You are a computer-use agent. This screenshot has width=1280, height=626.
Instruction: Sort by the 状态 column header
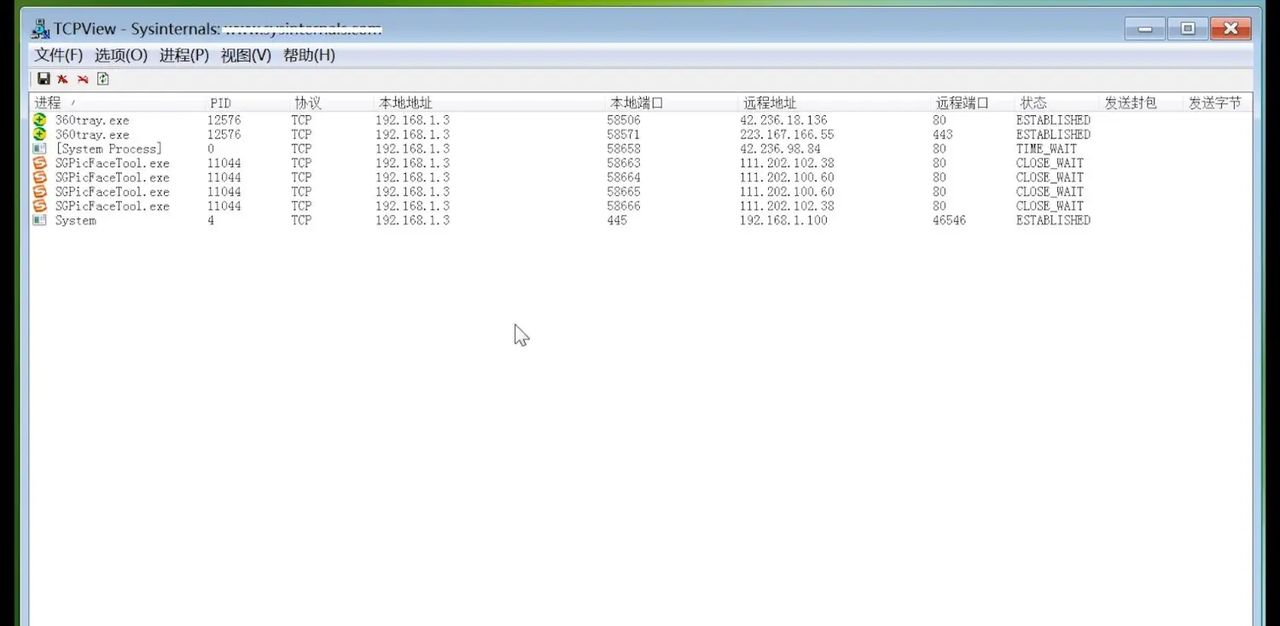coord(1057,103)
